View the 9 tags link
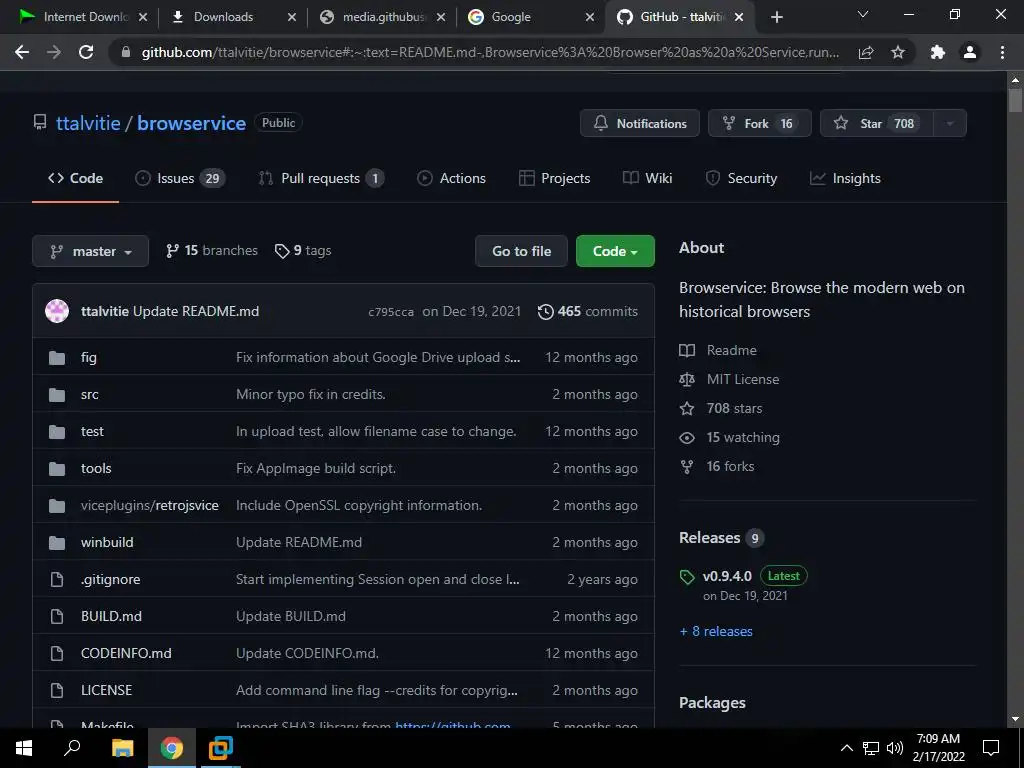The width and height of the screenshot is (1024, 768). [x=303, y=251]
